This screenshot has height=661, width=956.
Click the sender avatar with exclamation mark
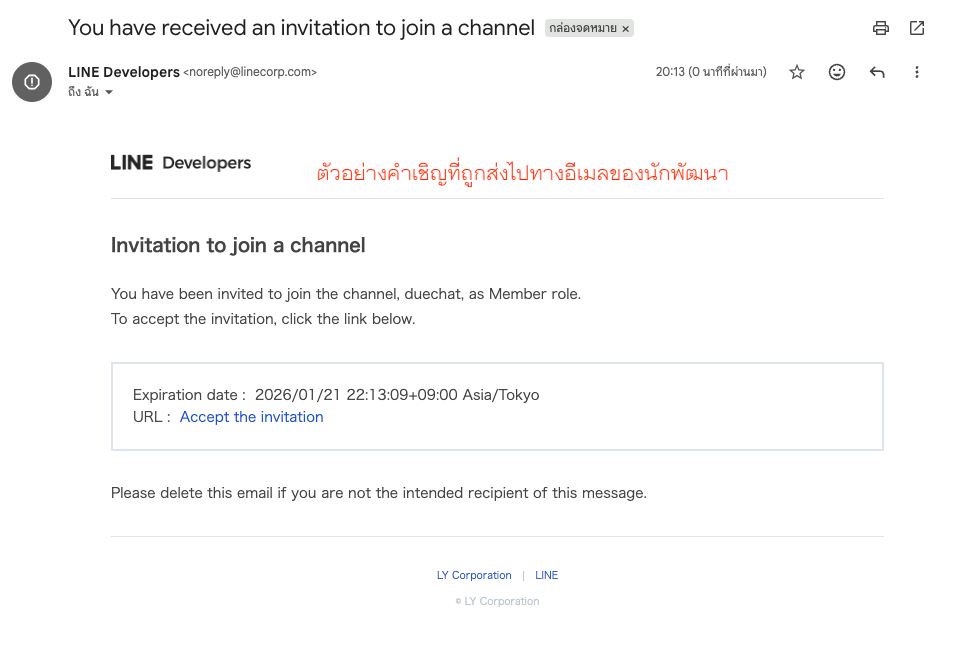32,82
